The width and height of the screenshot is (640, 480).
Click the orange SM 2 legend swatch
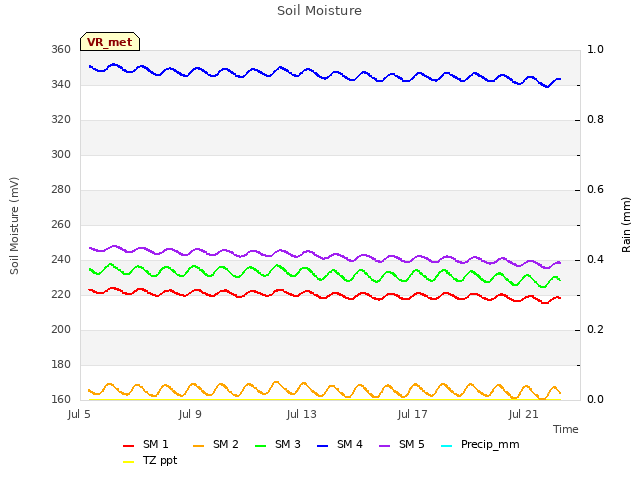click(x=198, y=446)
